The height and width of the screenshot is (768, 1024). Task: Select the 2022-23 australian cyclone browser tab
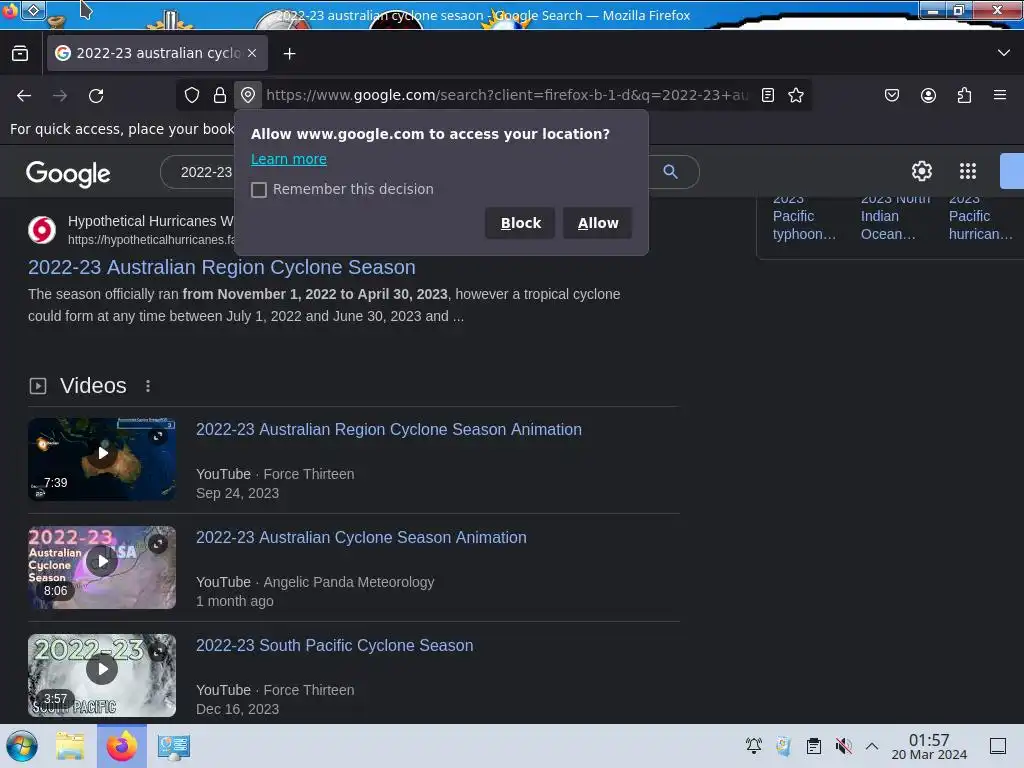[157, 53]
